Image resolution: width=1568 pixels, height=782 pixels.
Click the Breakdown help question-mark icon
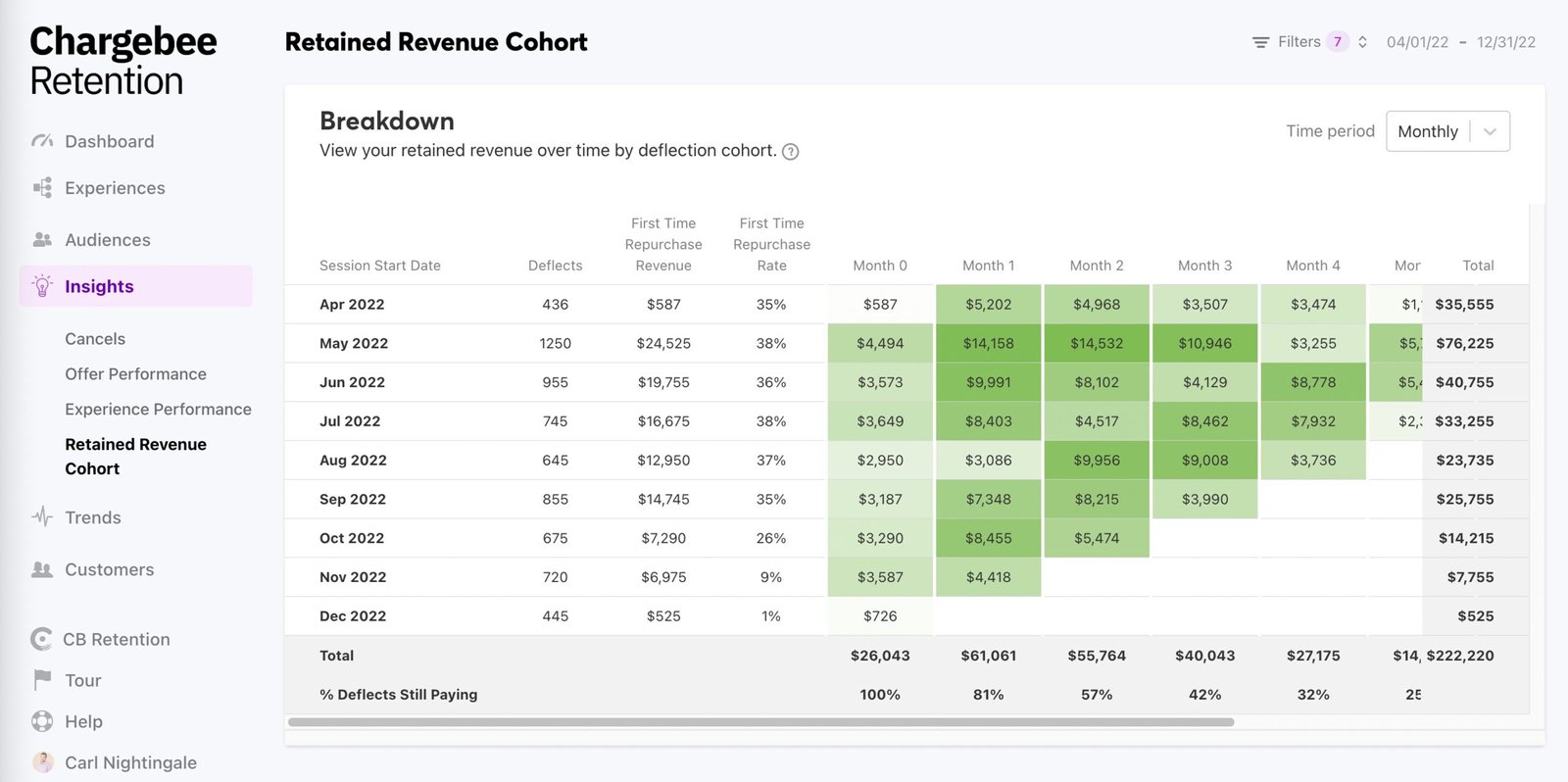(x=790, y=152)
